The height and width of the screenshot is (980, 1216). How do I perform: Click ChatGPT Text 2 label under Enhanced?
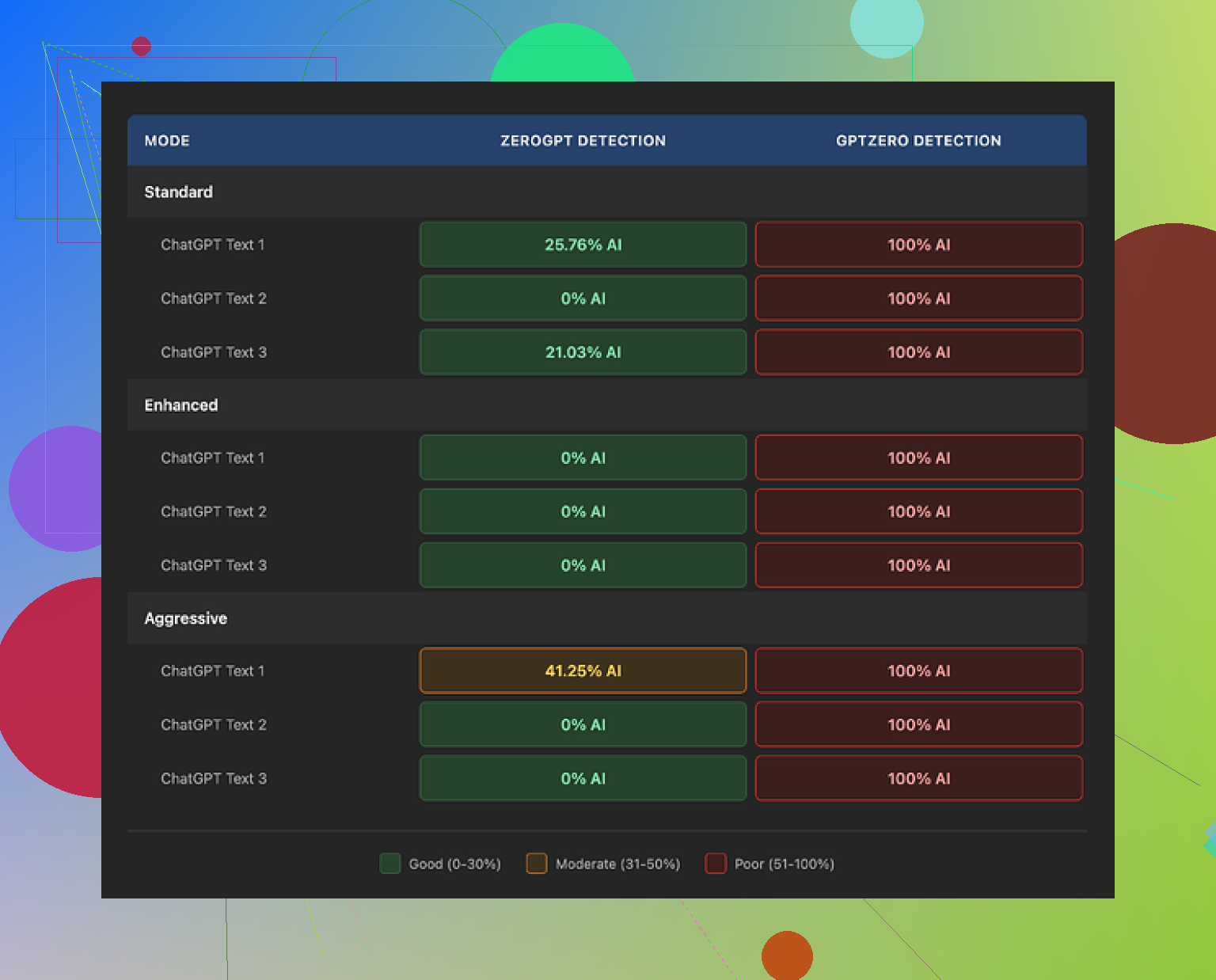(213, 511)
